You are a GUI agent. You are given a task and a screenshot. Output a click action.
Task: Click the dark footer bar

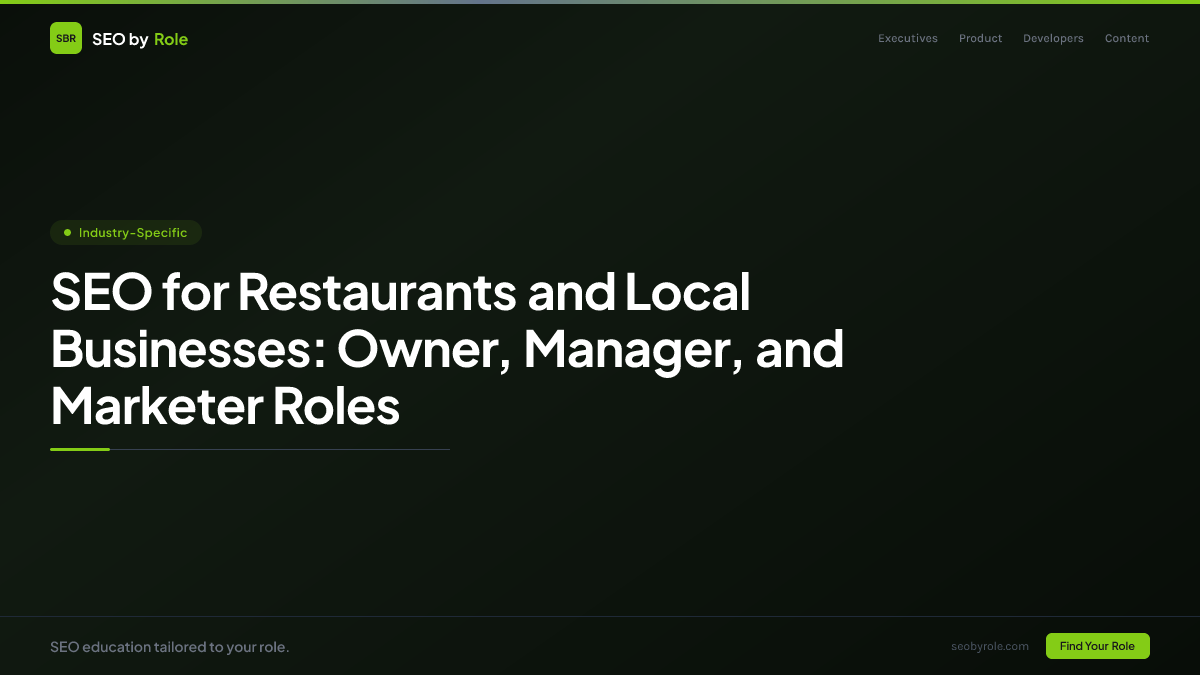[x=600, y=646]
